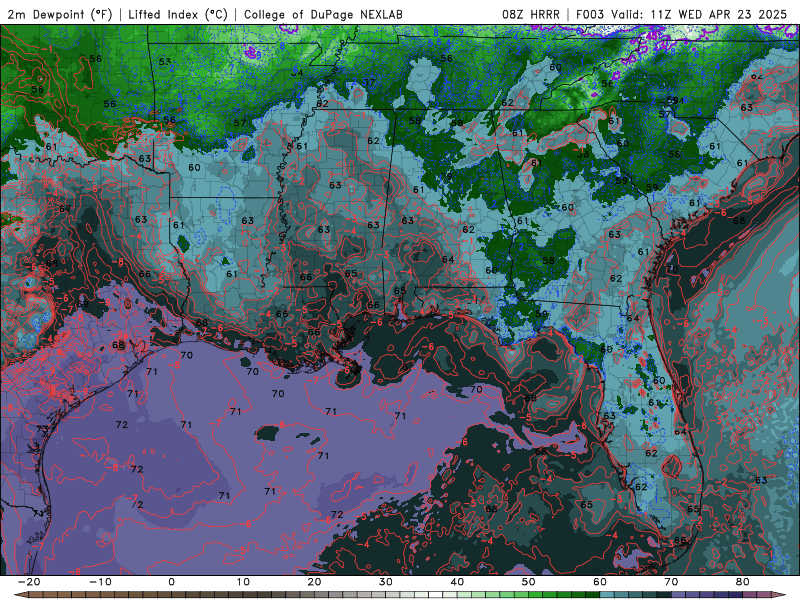Click the "20" color scale label

point(314,582)
